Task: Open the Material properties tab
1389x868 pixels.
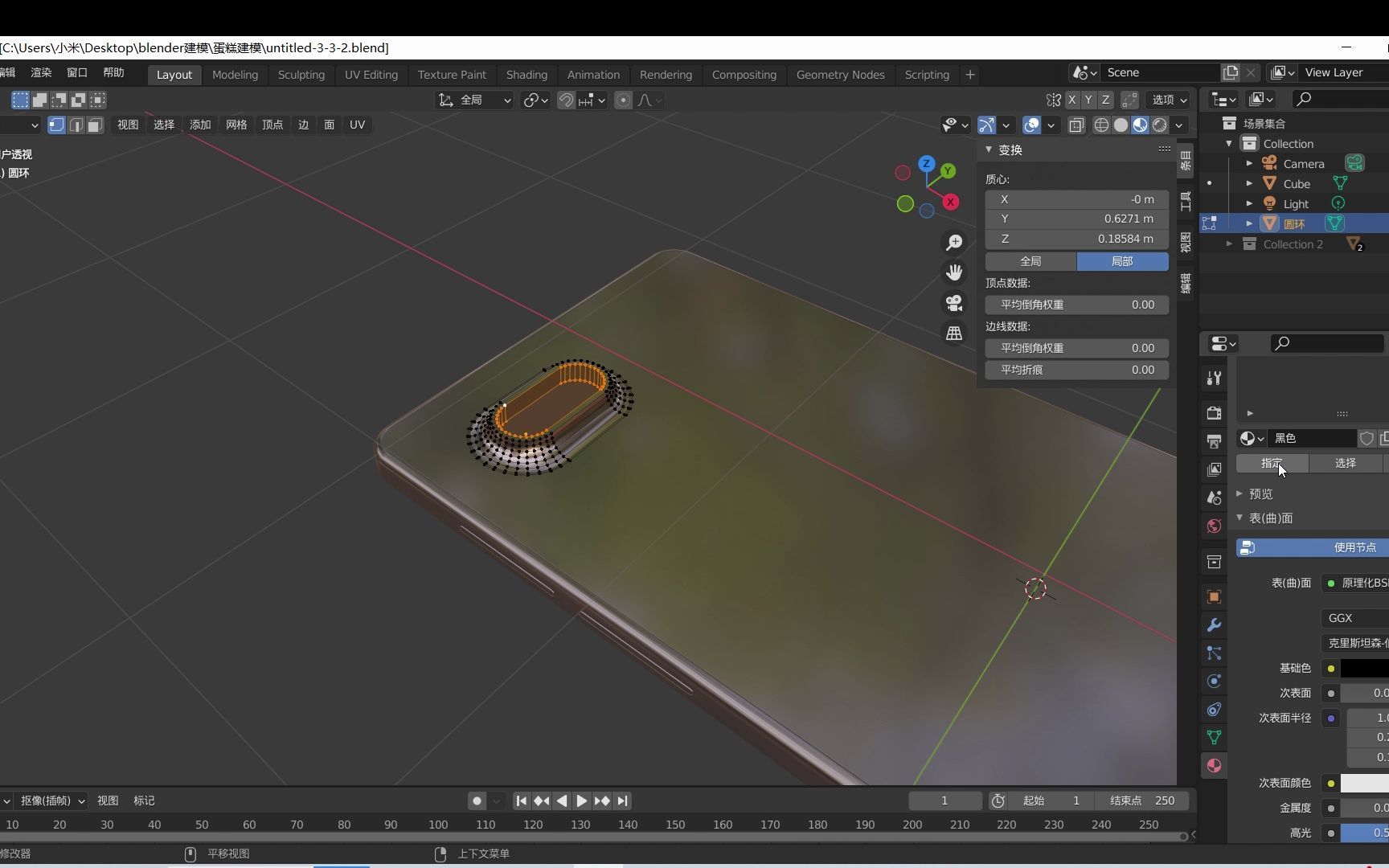Action: point(1214,765)
